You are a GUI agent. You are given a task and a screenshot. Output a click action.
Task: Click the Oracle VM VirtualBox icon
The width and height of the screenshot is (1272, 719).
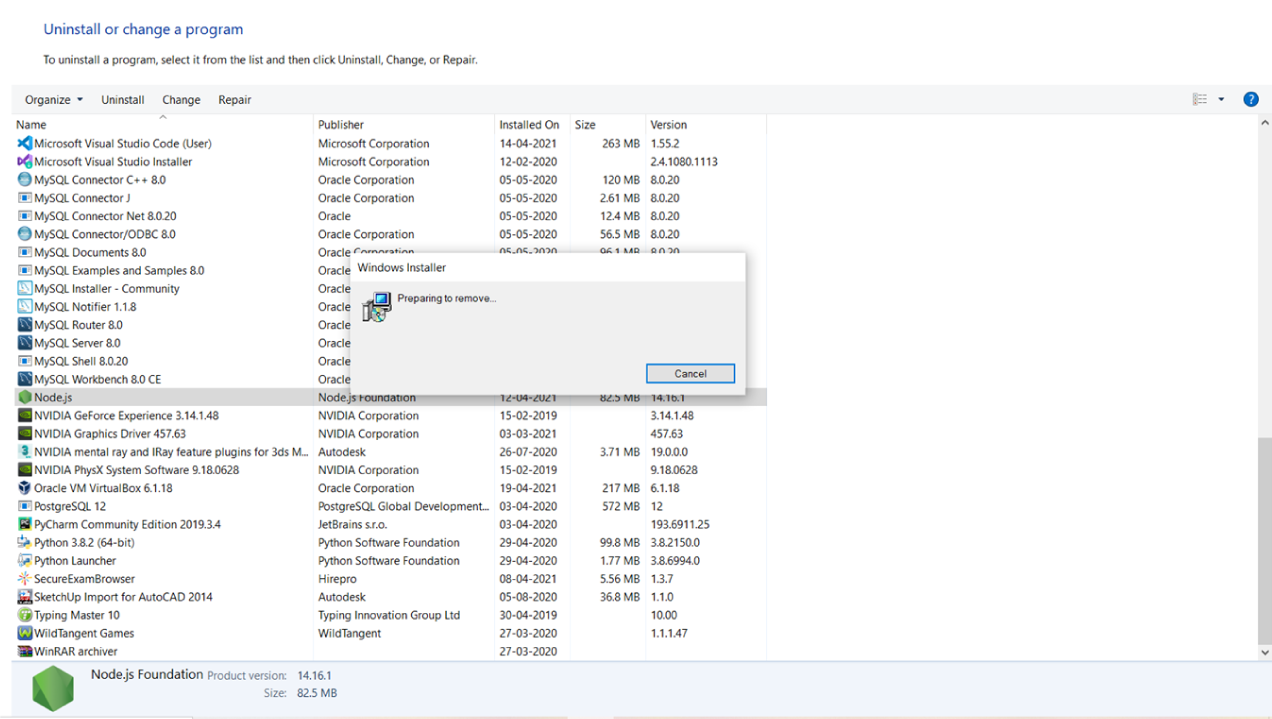click(x=22, y=488)
